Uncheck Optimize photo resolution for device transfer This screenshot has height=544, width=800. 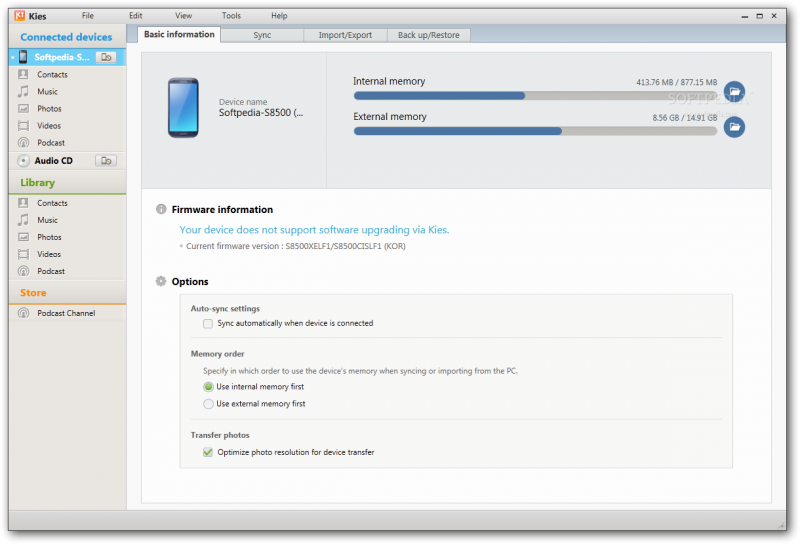click(208, 452)
